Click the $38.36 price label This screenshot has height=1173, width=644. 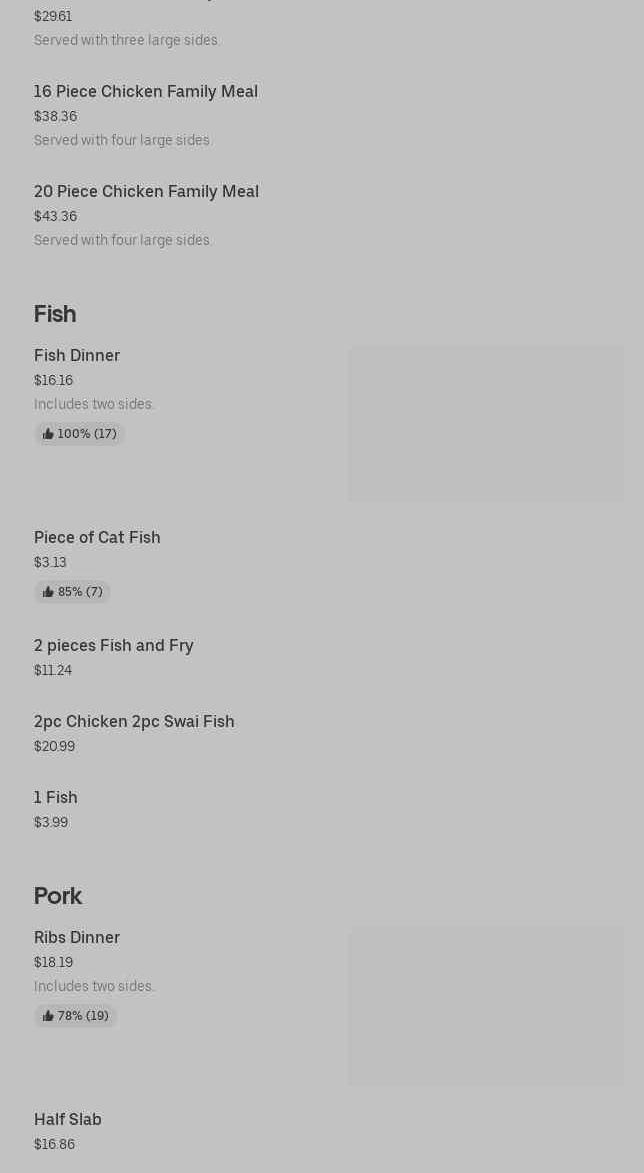pyautogui.click(x=55, y=117)
